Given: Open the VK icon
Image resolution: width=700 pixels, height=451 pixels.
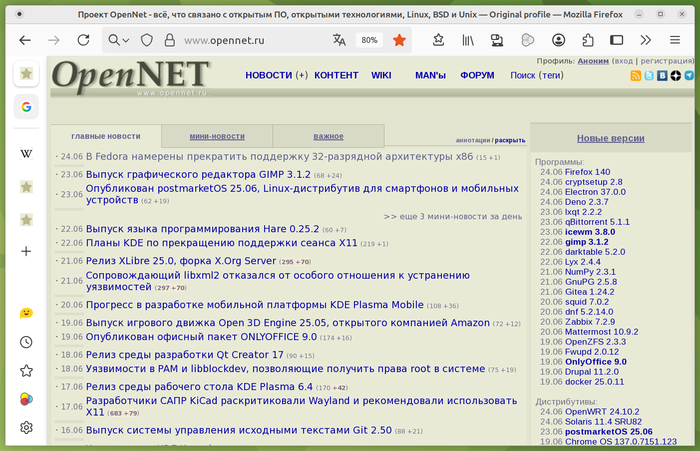Looking at the screenshot, I should pos(662,75).
